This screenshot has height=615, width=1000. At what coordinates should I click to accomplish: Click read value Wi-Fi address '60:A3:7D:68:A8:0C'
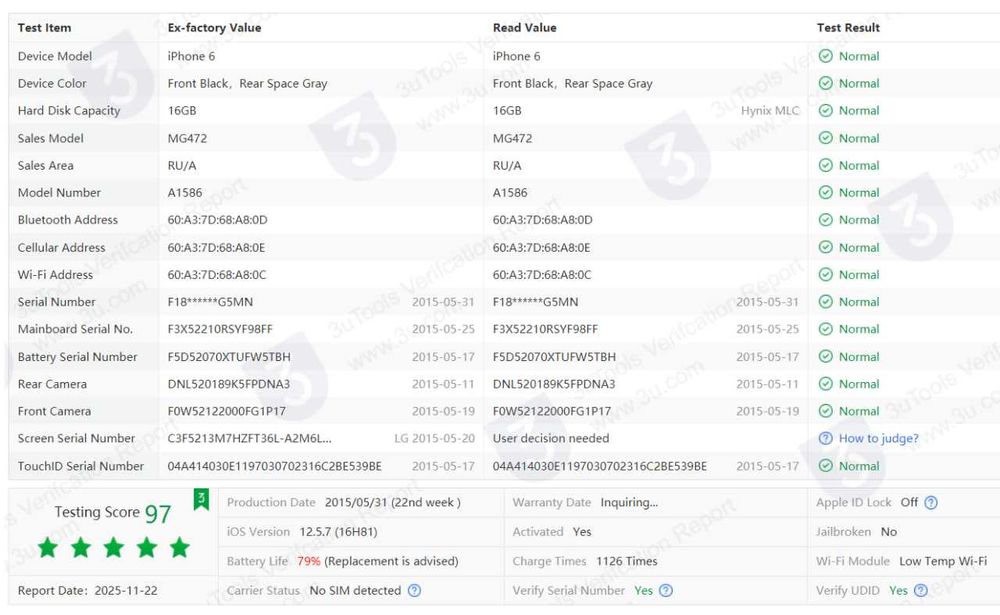pos(542,275)
